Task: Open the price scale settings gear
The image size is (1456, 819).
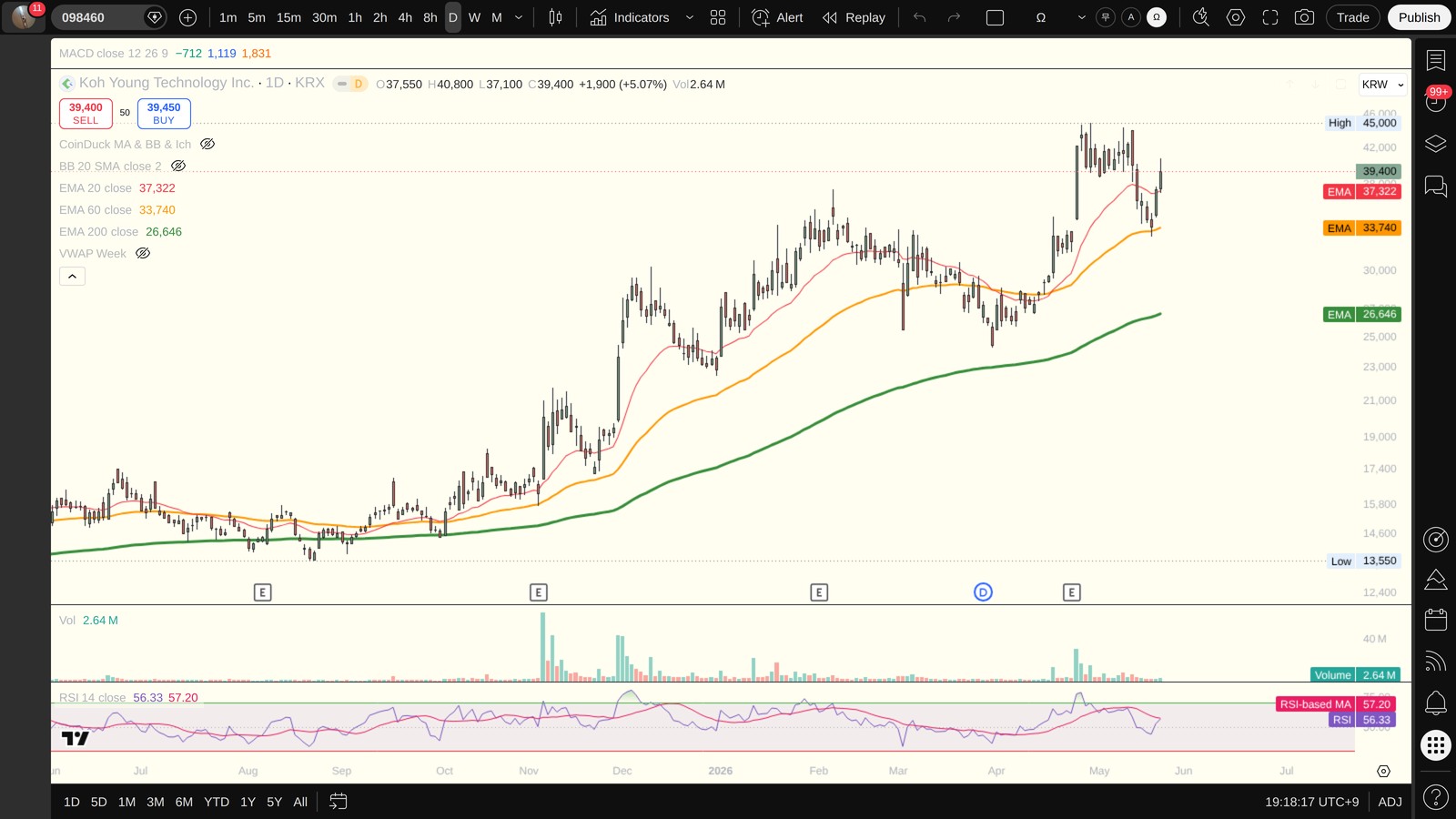Action: tap(1383, 771)
